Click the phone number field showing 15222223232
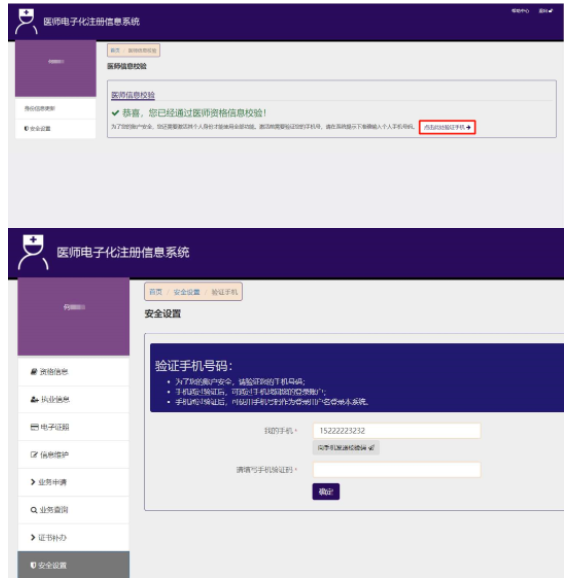The image size is (573, 581). pos(397,431)
